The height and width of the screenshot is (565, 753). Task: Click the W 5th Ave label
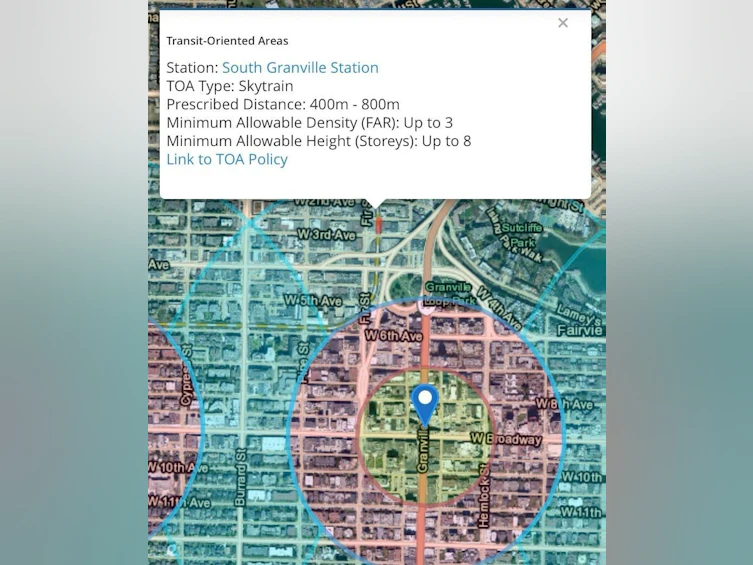[313, 301]
